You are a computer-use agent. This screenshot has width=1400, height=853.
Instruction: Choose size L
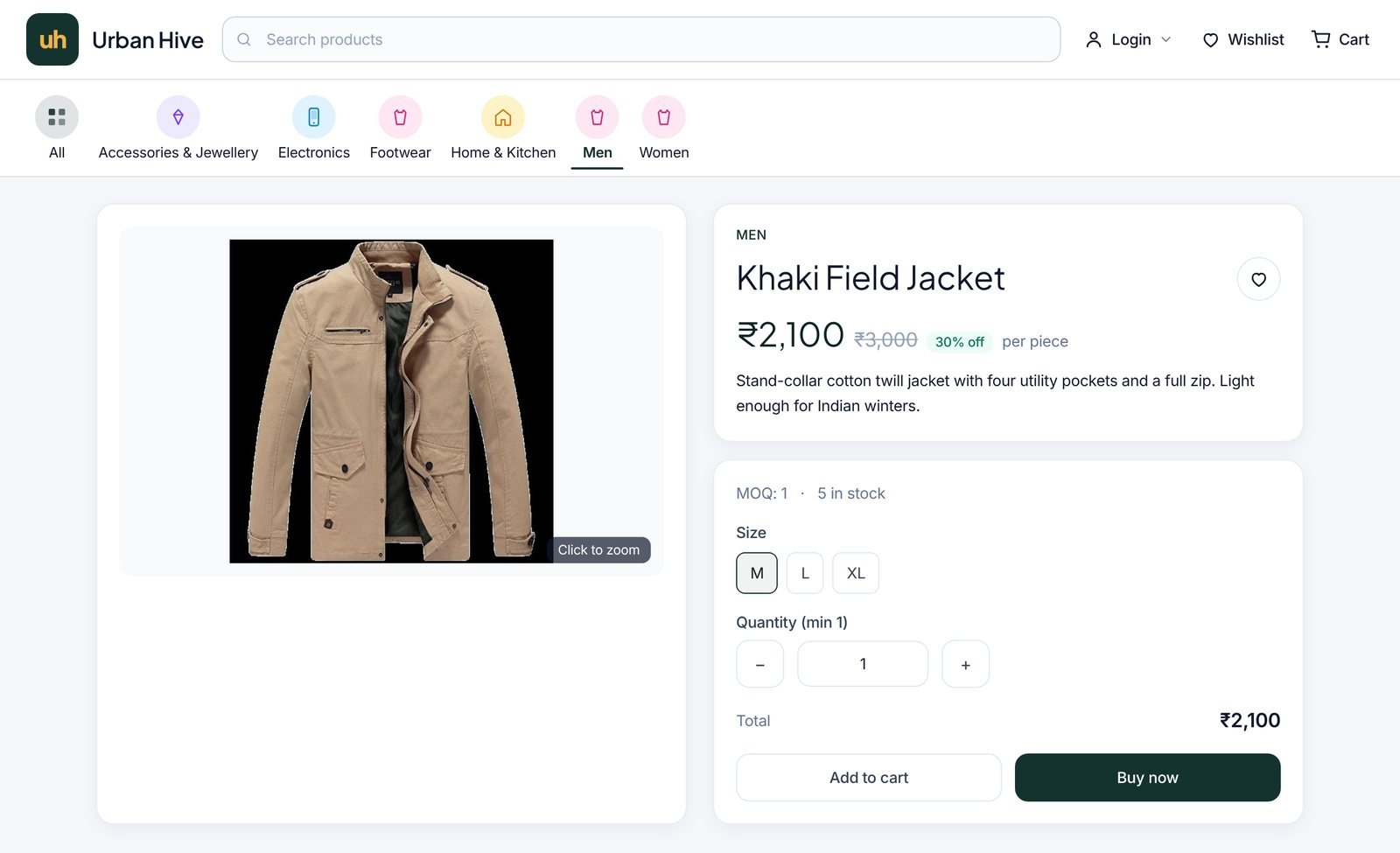[x=805, y=573]
